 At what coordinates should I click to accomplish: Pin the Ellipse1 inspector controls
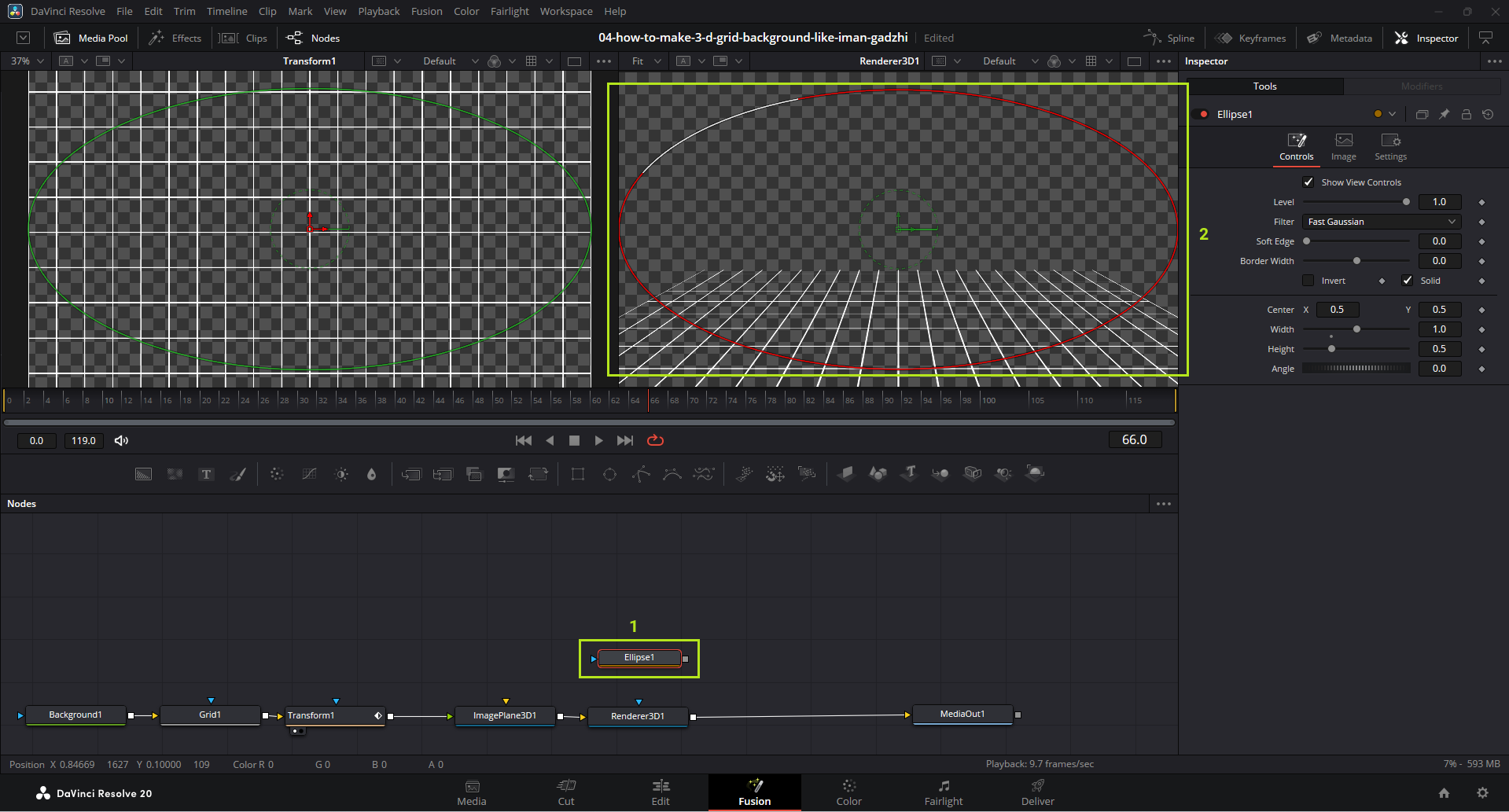coord(1444,114)
